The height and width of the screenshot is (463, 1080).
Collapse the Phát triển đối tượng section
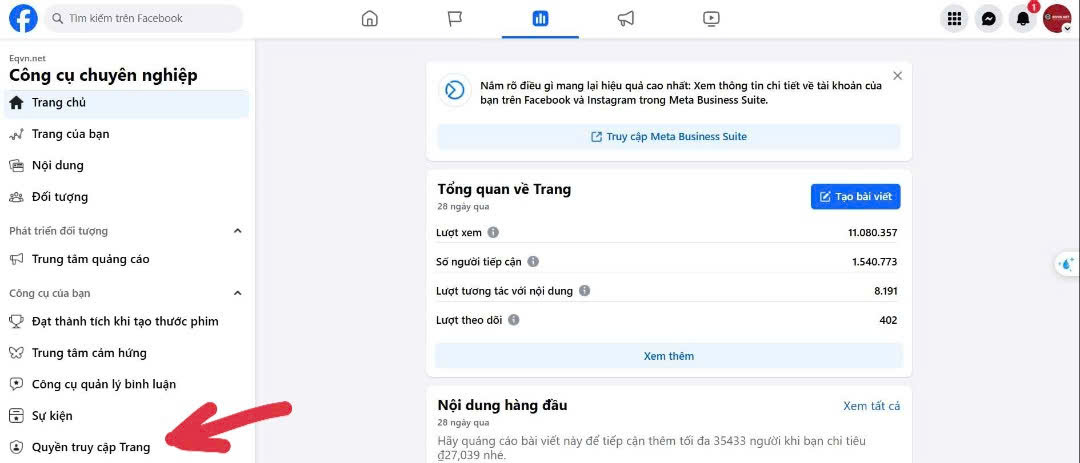coord(238,231)
